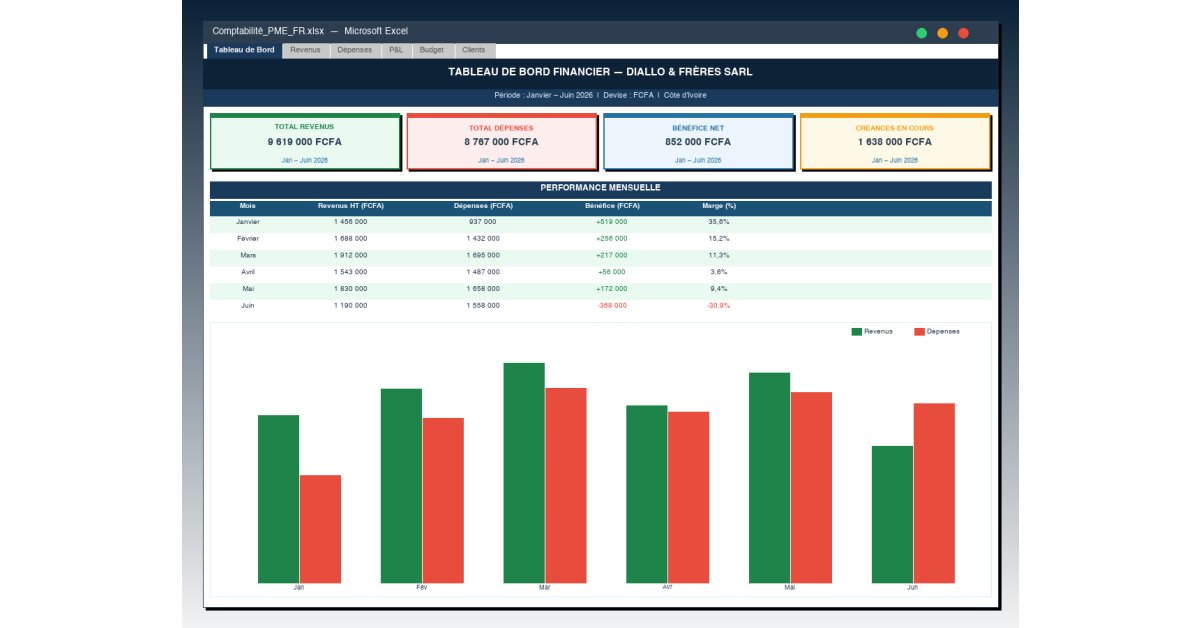Click Janvier revenue cell 1 456 000
Screen dimensions: 1200x628
tap(351, 222)
